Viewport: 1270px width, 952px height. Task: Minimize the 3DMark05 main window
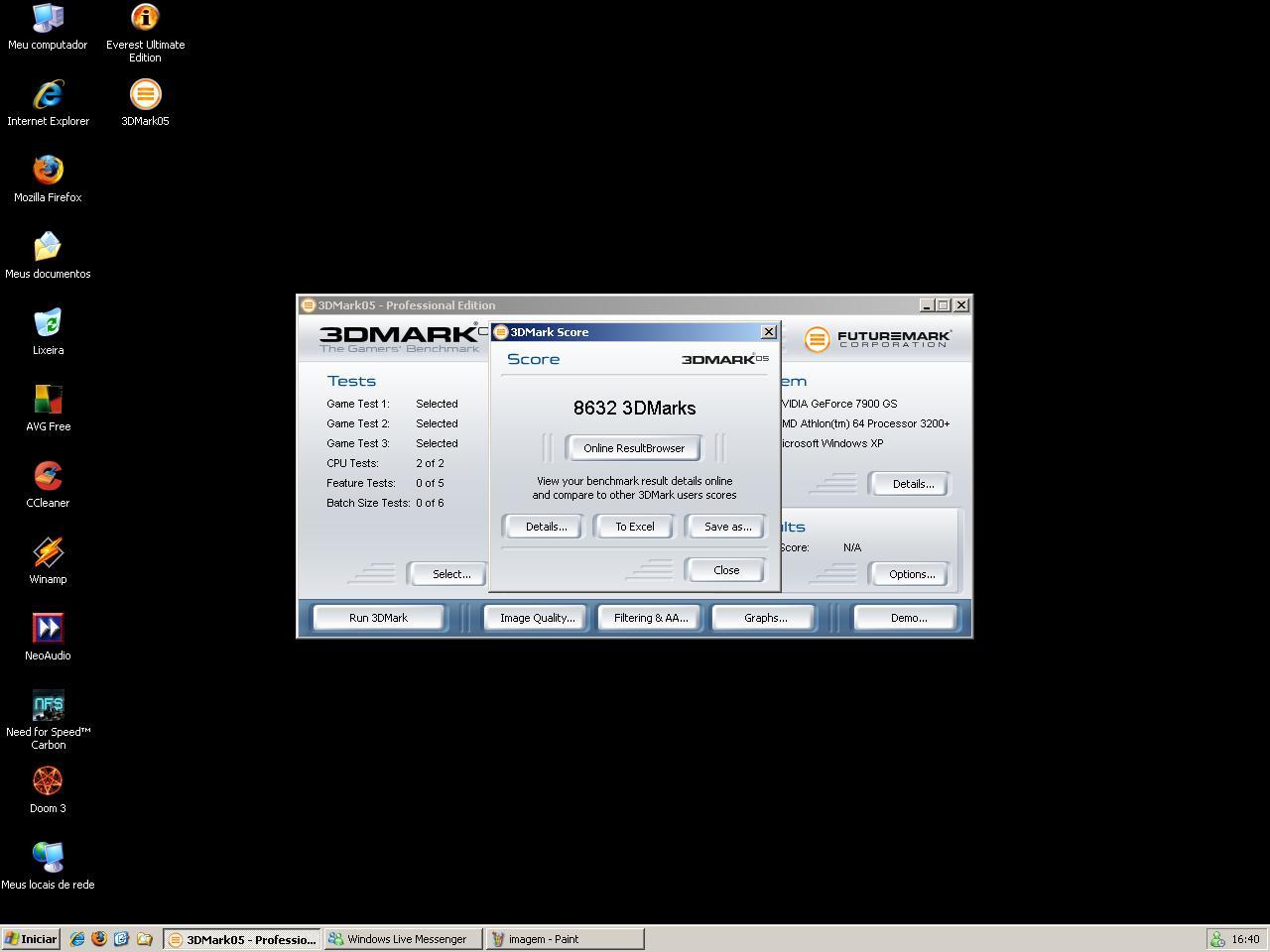[926, 305]
